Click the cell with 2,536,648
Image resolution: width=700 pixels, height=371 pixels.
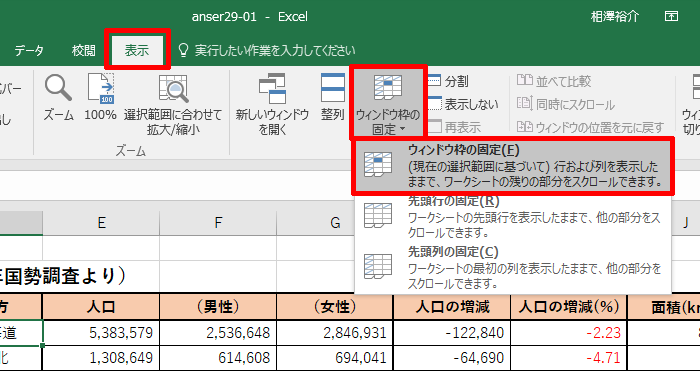(x=218, y=333)
